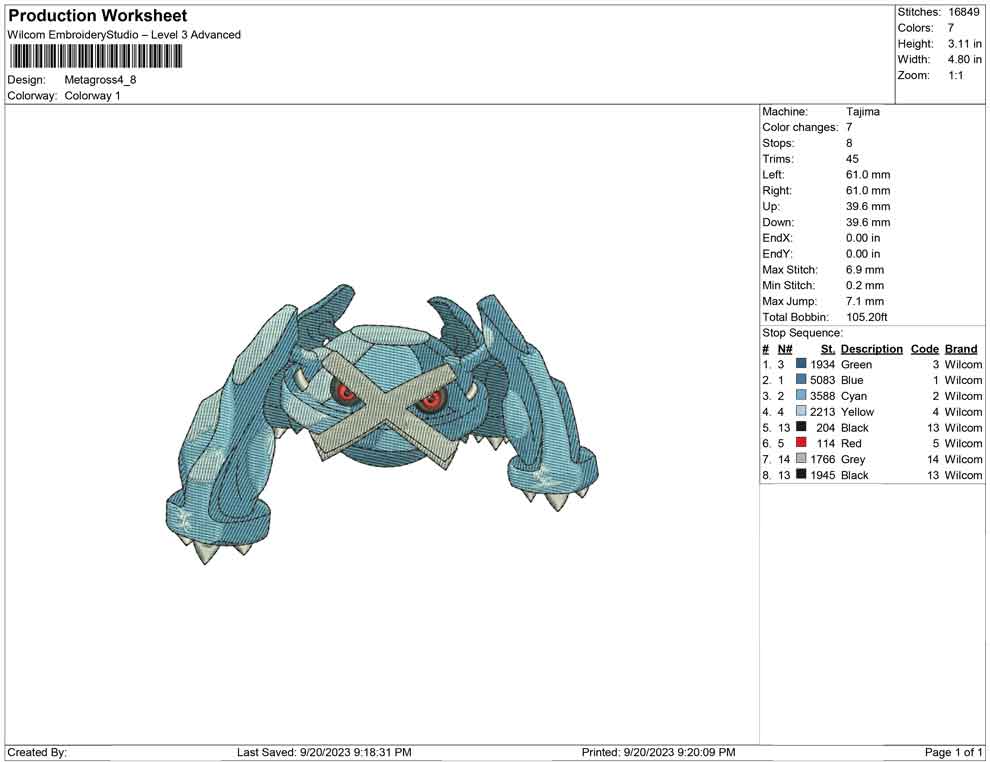Click the red swatch for stop 6
The width and height of the screenshot is (990, 762).
(x=801, y=443)
